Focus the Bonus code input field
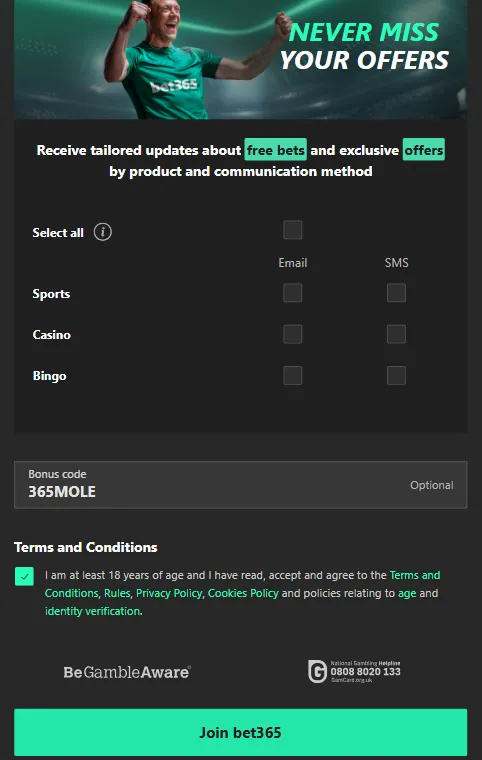 [x=241, y=485]
